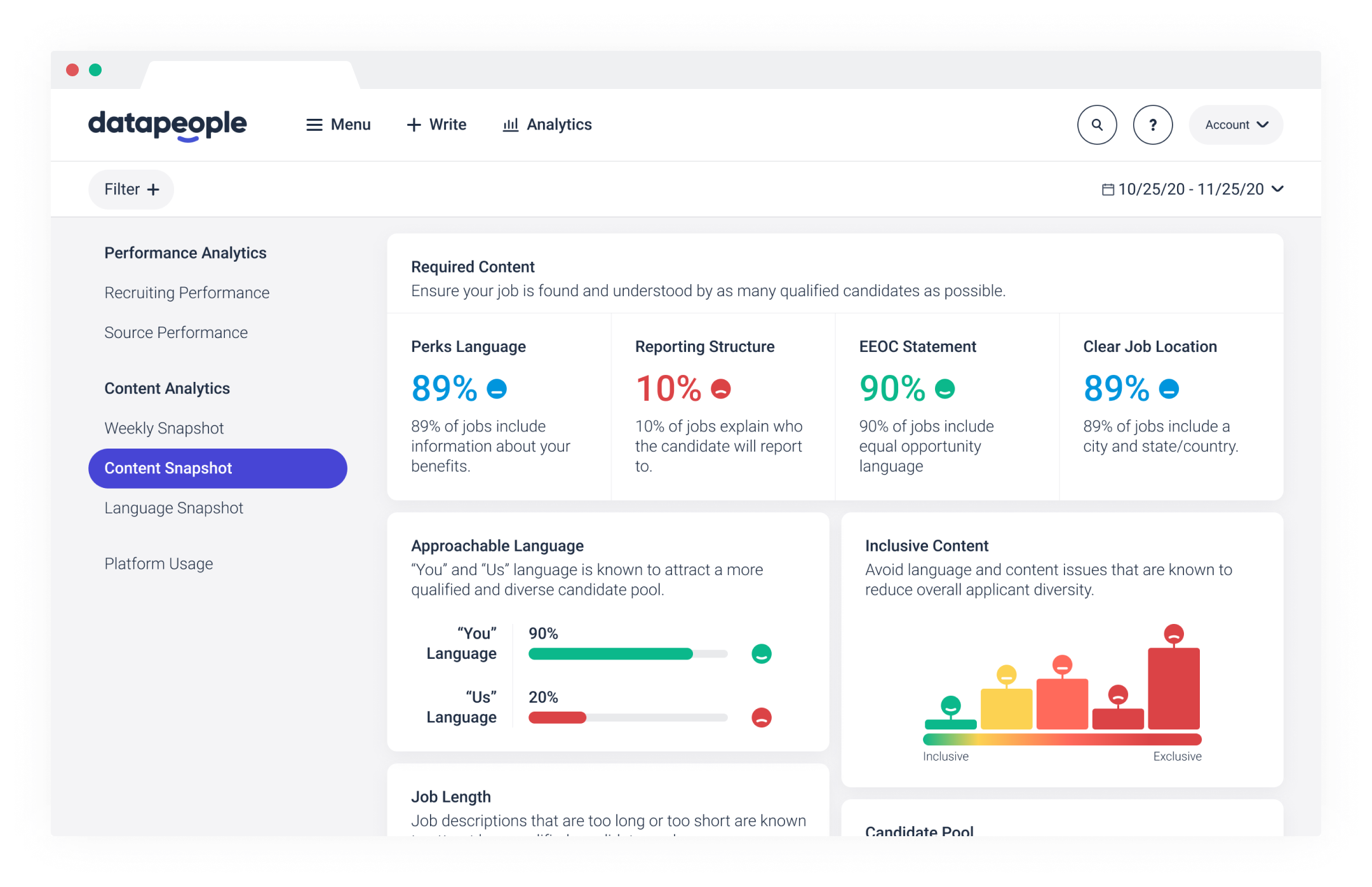
Task: Click the help question mark icon
Action: (1153, 125)
